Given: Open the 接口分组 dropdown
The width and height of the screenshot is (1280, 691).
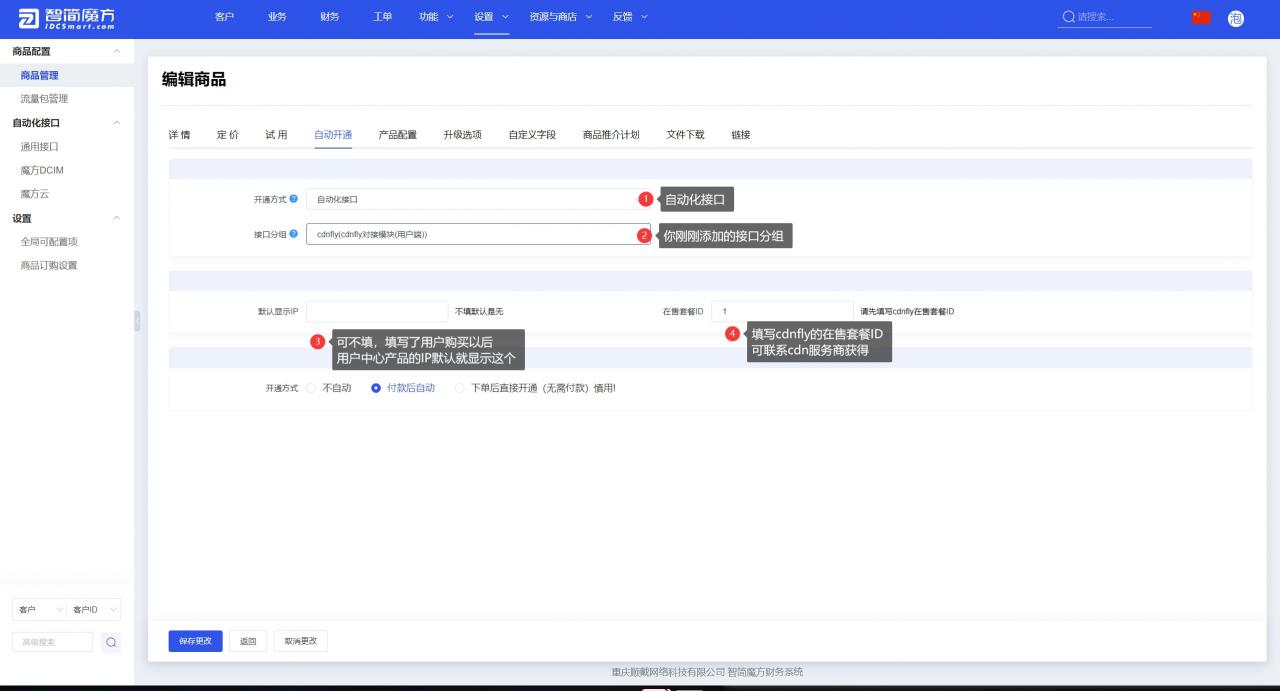Looking at the screenshot, I should point(477,234).
